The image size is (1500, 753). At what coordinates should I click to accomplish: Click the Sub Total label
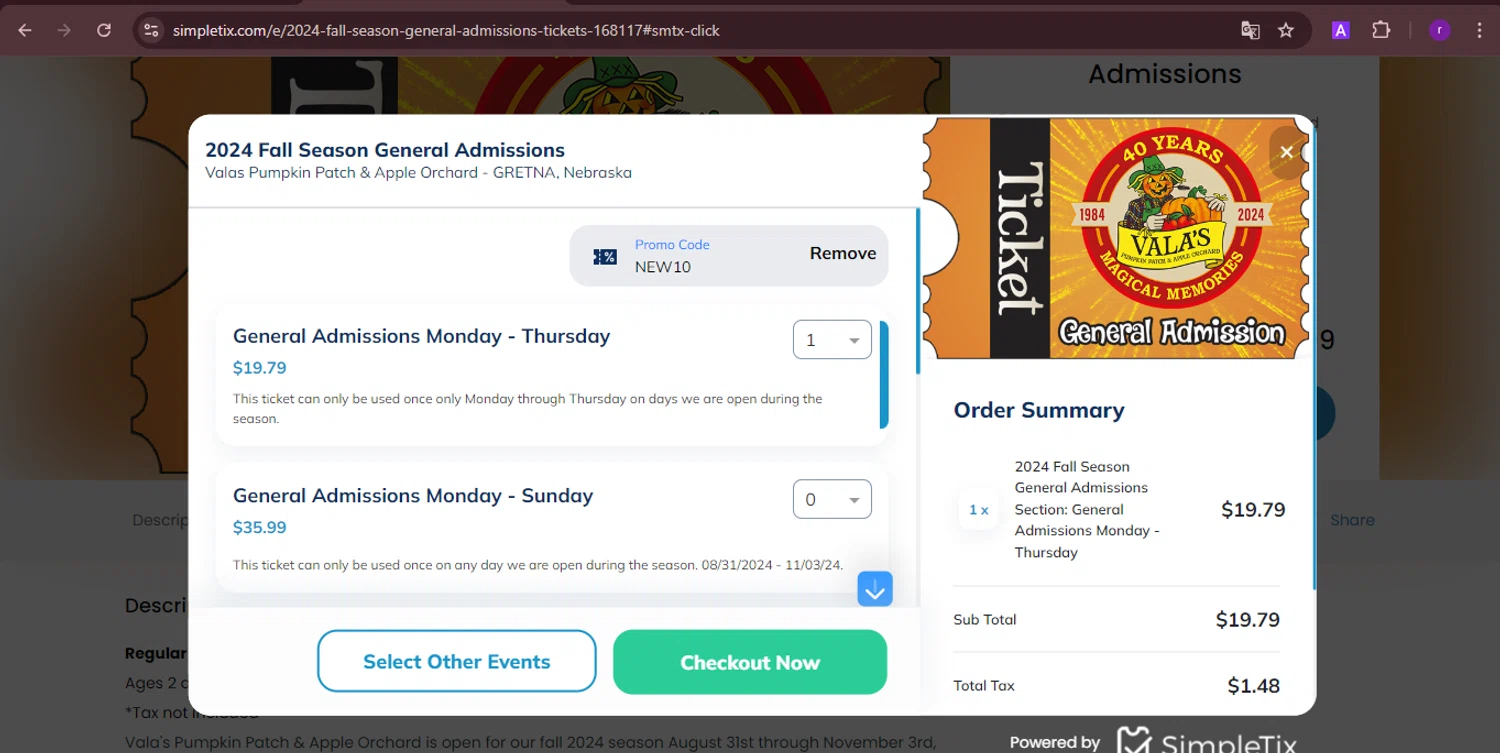pos(985,620)
